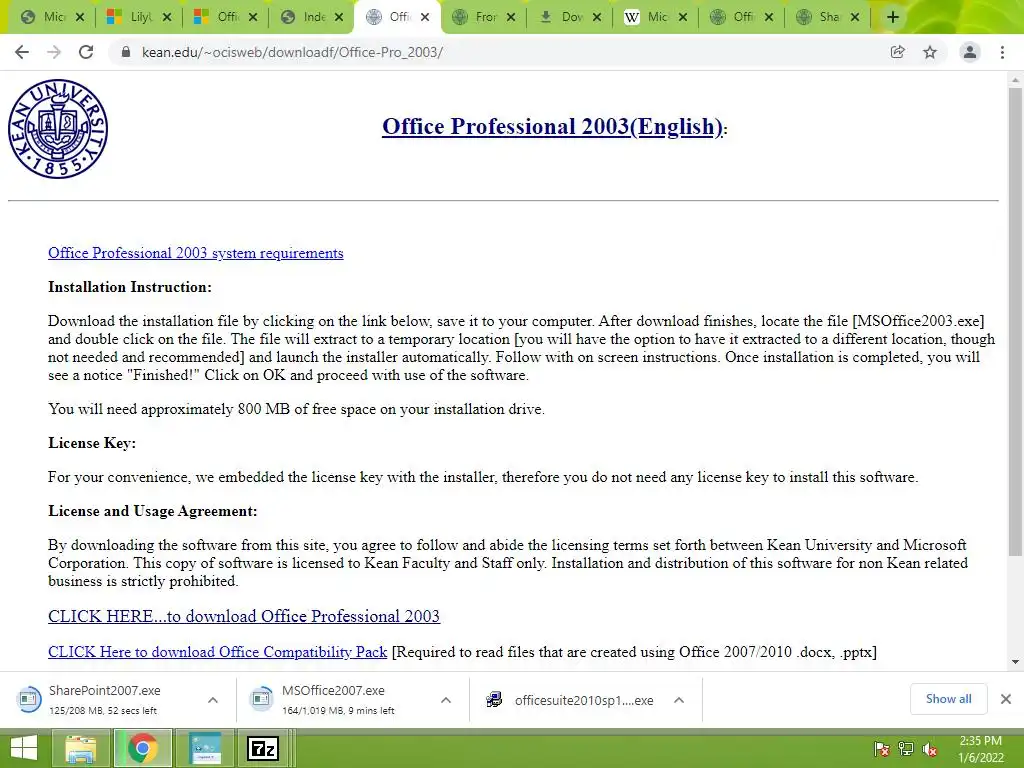Open File Explorer from the taskbar
1024x768 pixels.
[80, 748]
